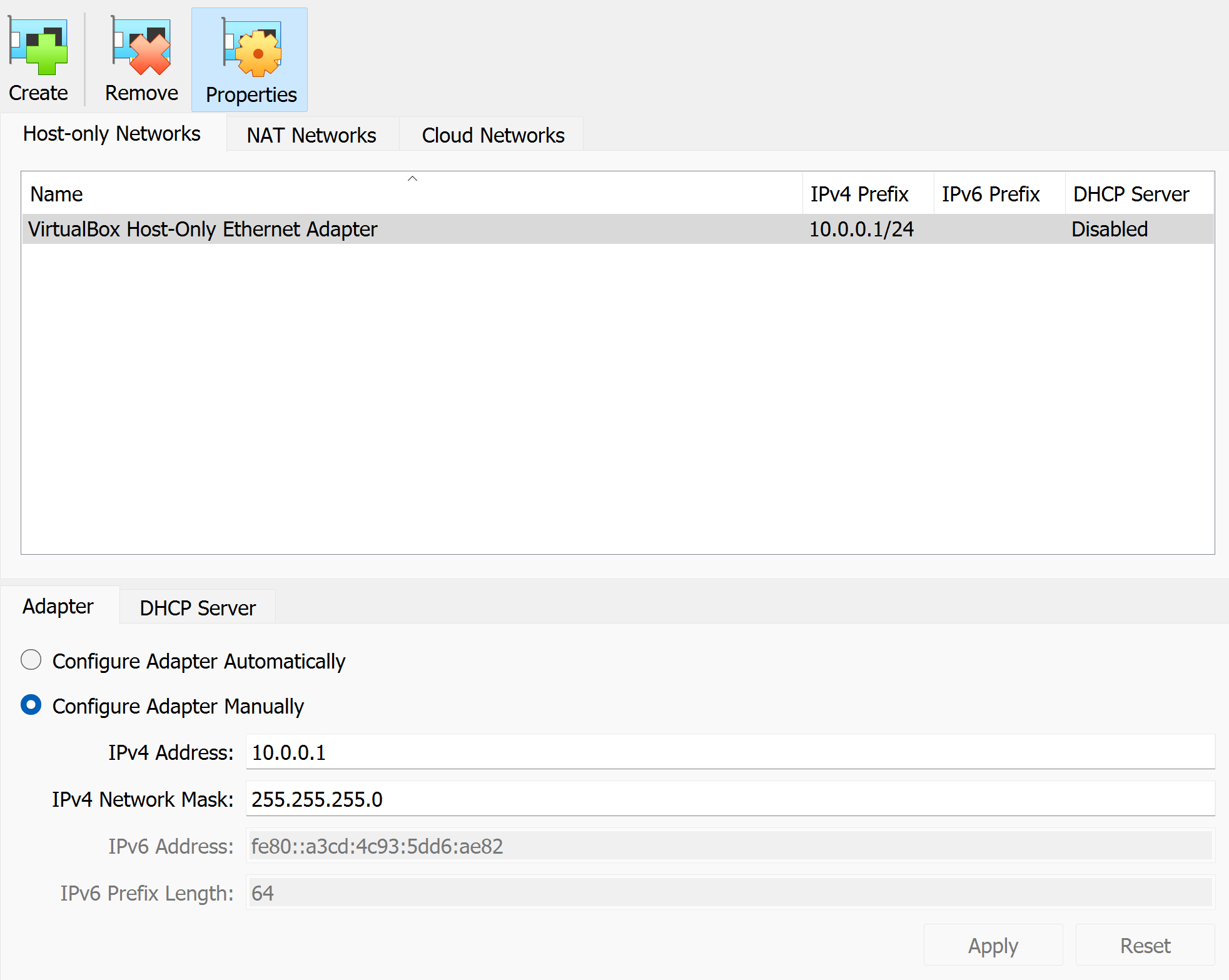Click the IPv6 Address field

pos(729,846)
